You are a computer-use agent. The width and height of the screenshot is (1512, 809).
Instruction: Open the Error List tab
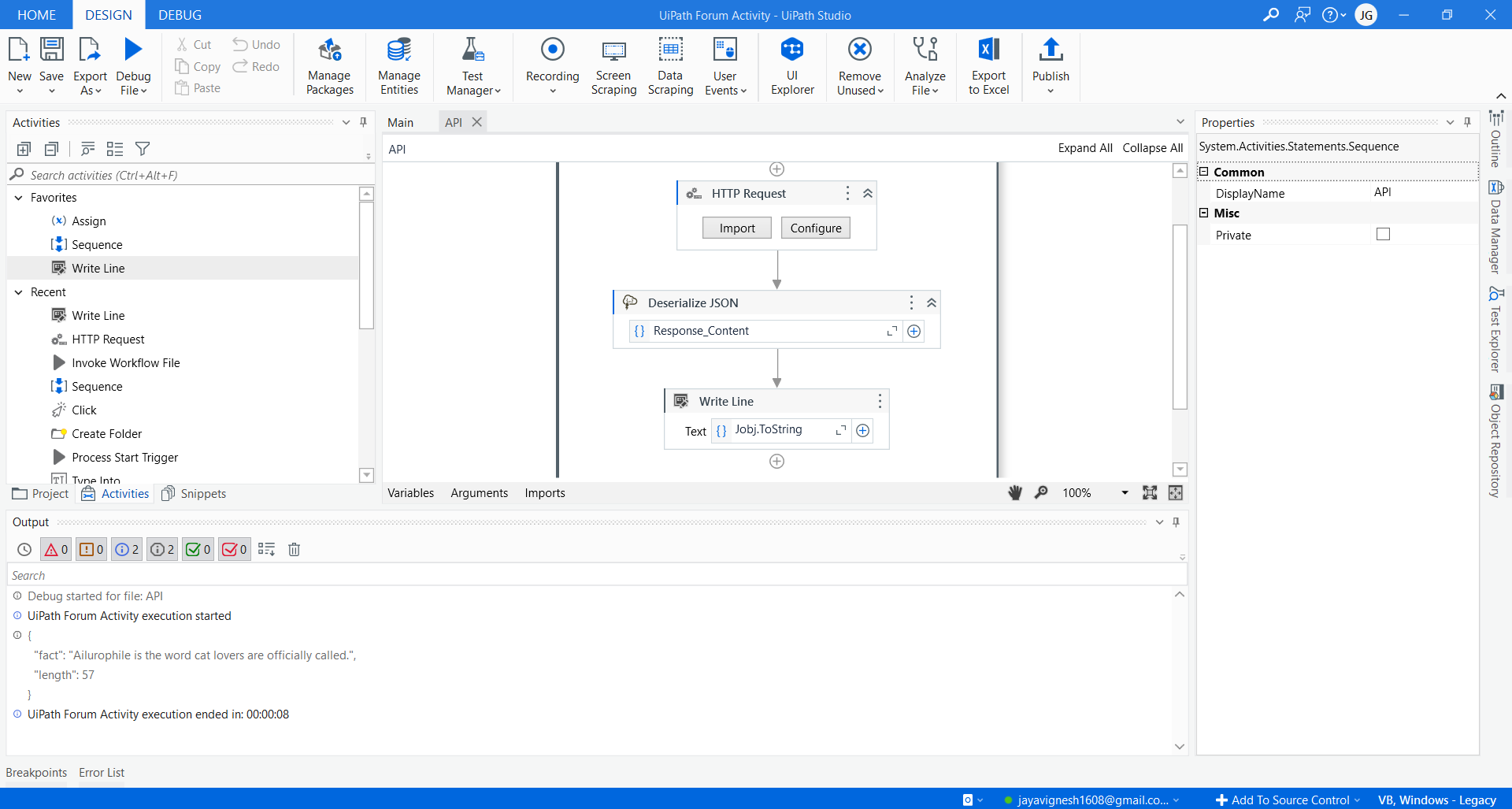click(x=102, y=773)
